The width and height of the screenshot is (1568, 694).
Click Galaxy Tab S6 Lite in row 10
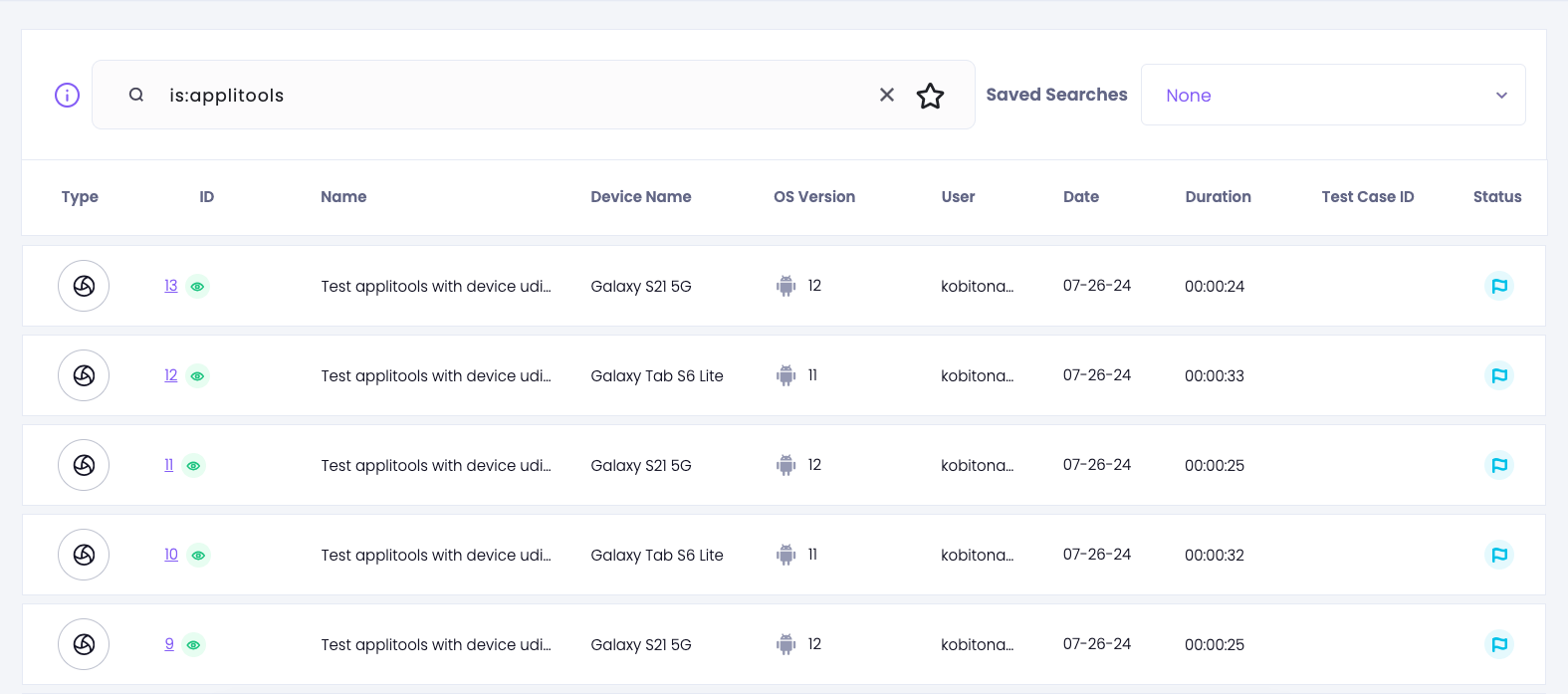pos(657,556)
